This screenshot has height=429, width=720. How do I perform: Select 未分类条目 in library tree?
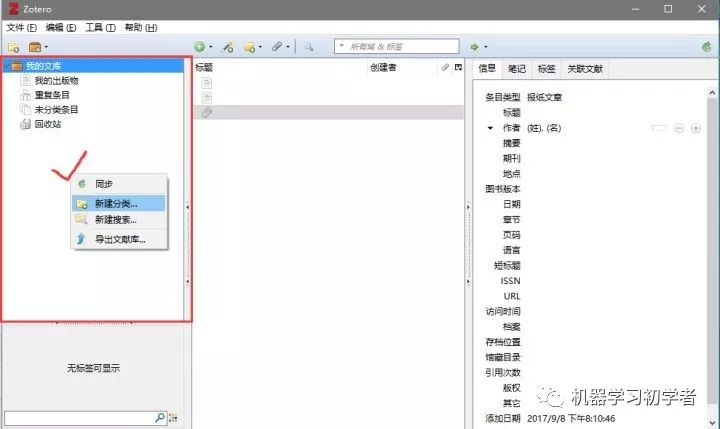coord(56,110)
